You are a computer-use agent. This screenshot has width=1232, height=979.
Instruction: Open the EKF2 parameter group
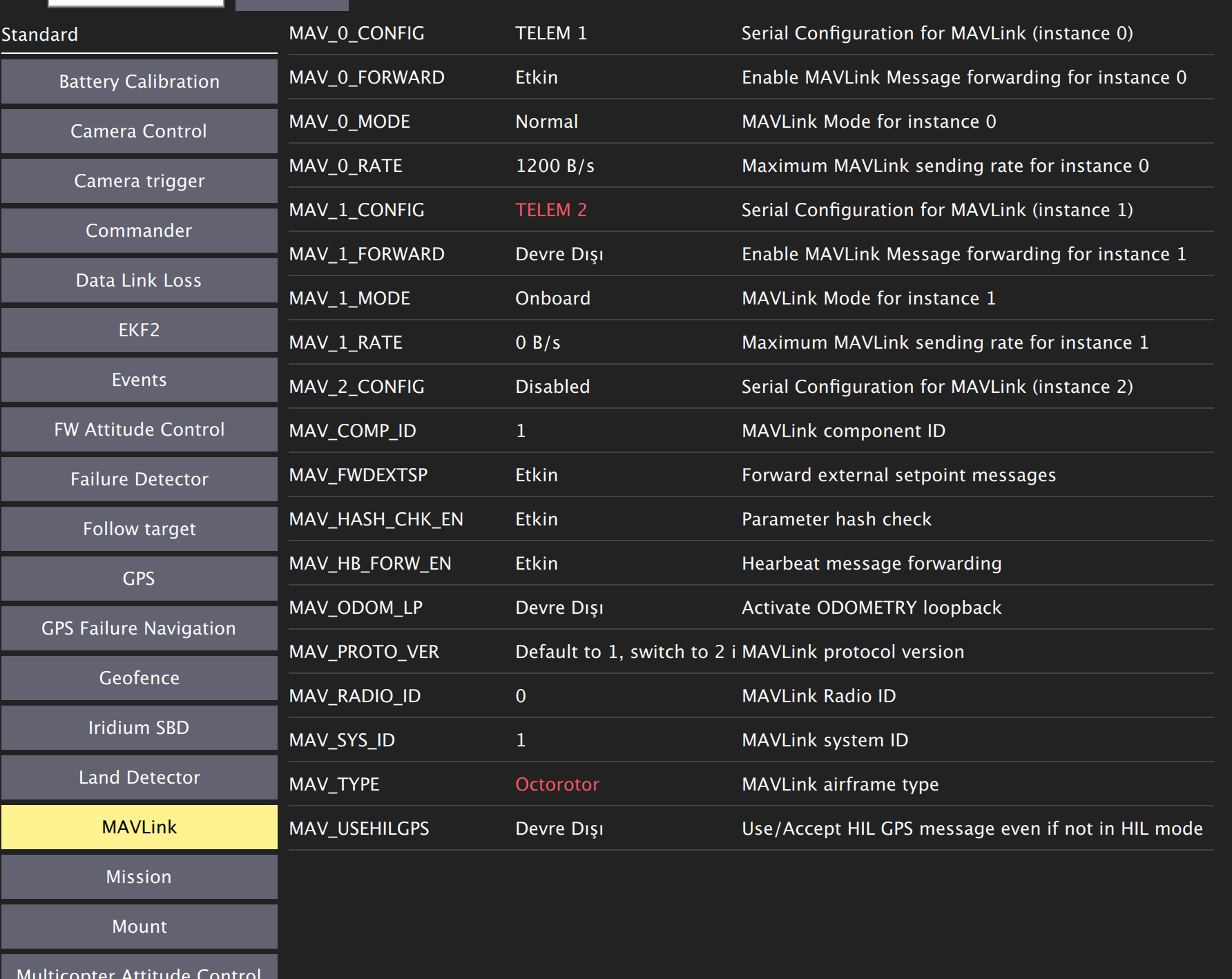click(139, 329)
